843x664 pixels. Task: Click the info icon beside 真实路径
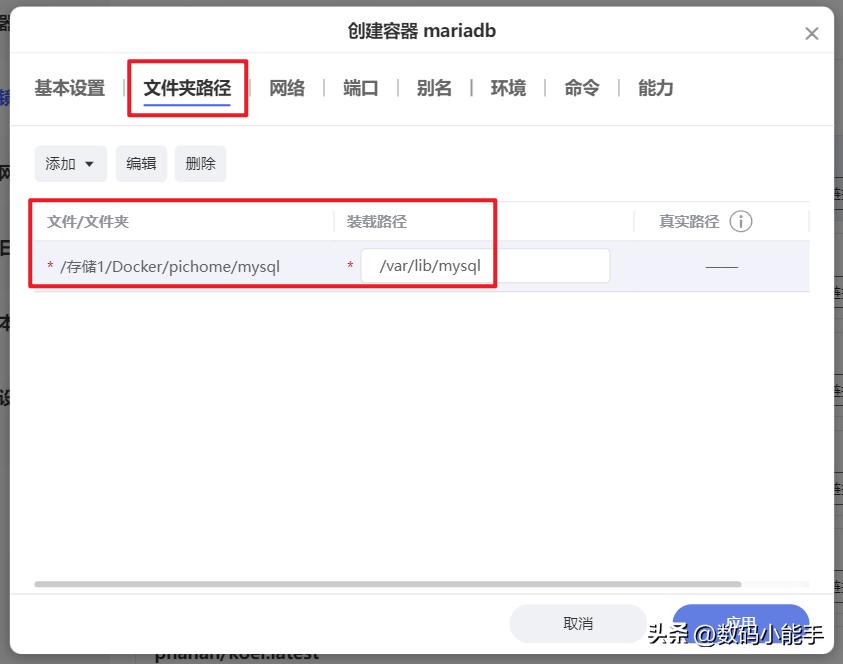pyautogui.click(x=740, y=222)
